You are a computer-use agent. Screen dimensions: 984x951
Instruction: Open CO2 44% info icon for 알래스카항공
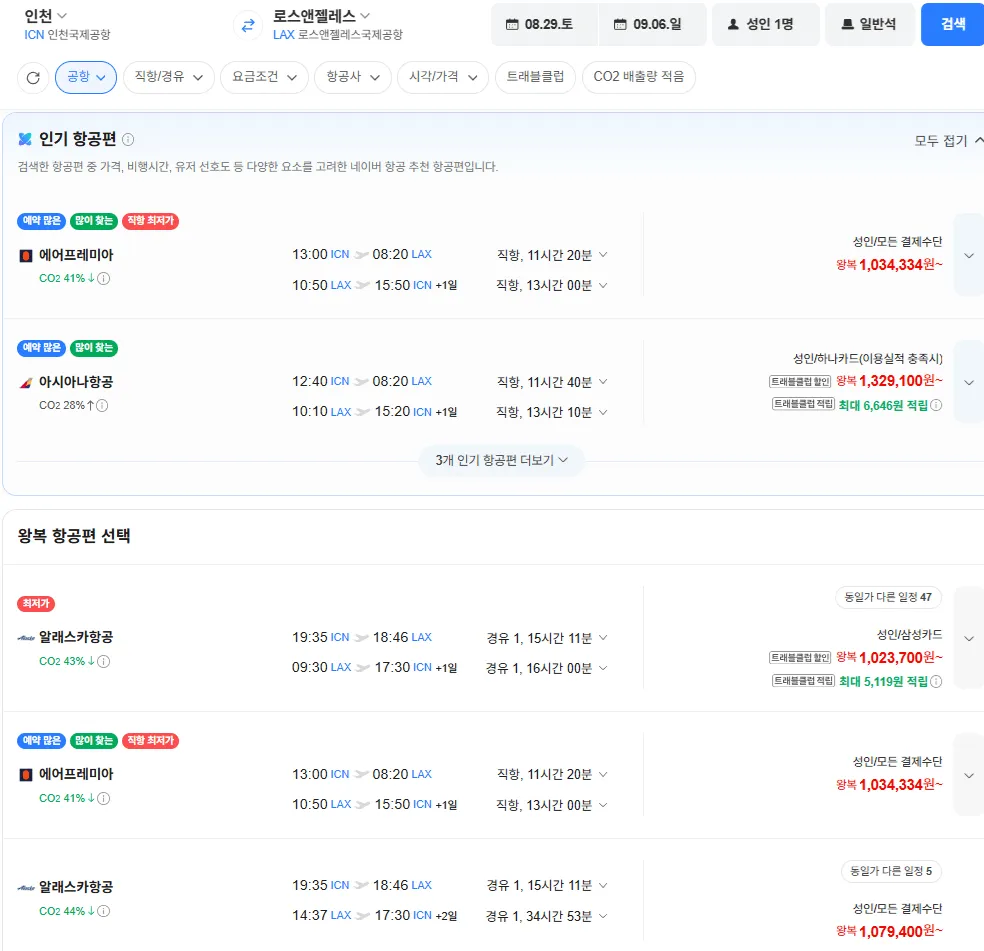[x=104, y=911]
